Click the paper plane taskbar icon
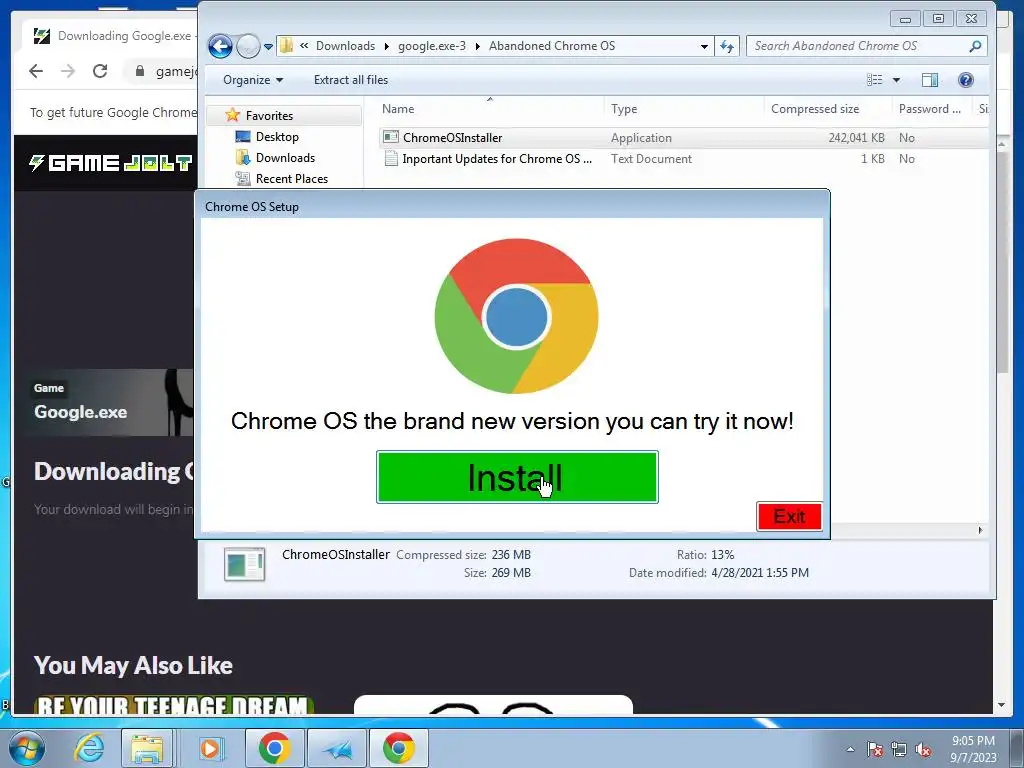The image size is (1024, 768). 337,748
